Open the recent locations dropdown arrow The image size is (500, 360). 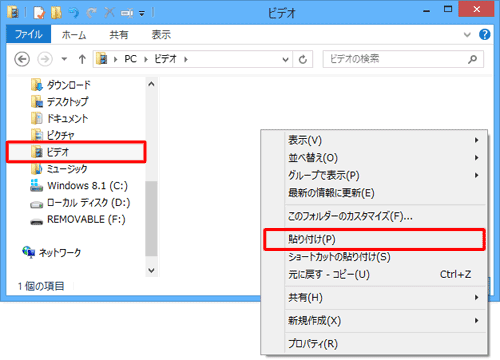pos(64,59)
